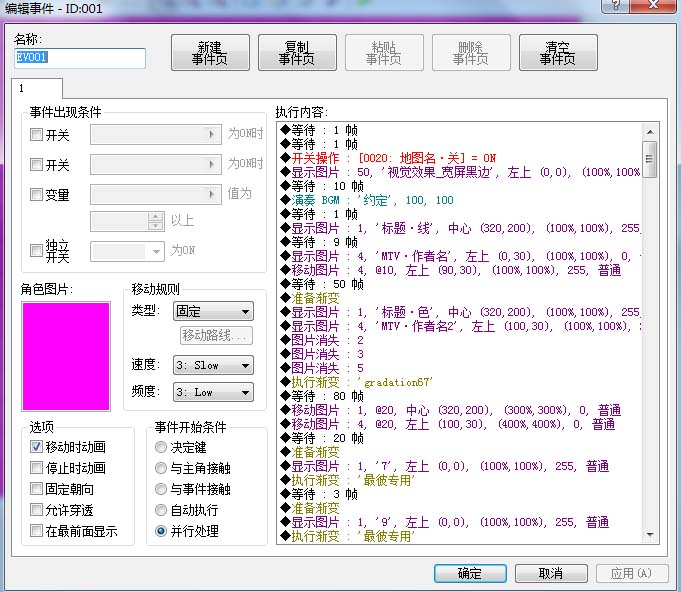Toggle the 移动时动画 checkbox
The height and width of the screenshot is (592, 681).
36,446
